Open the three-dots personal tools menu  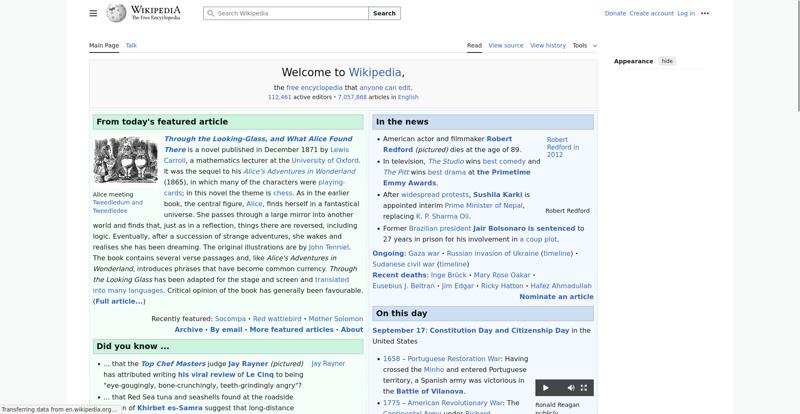pyautogui.click(x=705, y=13)
